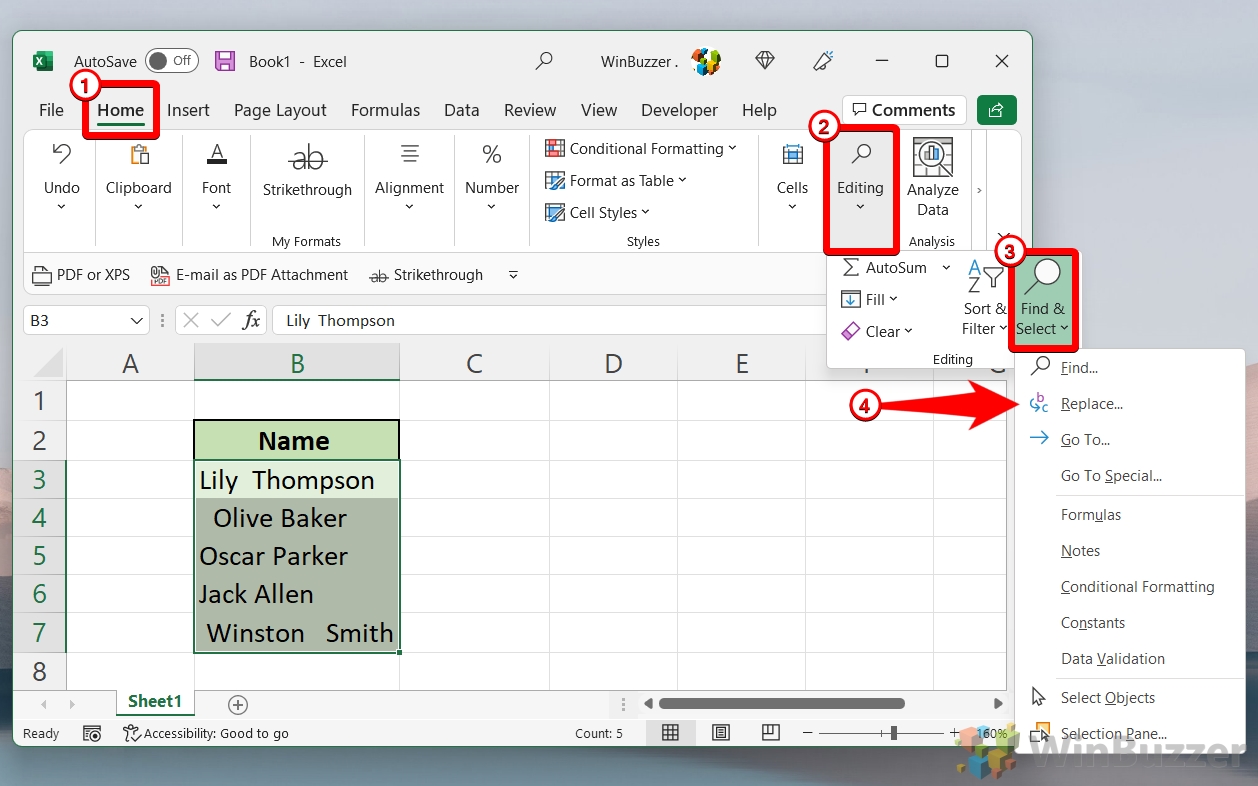The height and width of the screenshot is (786, 1258).
Task: Choose Find... from the menu
Action: click(x=1079, y=368)
